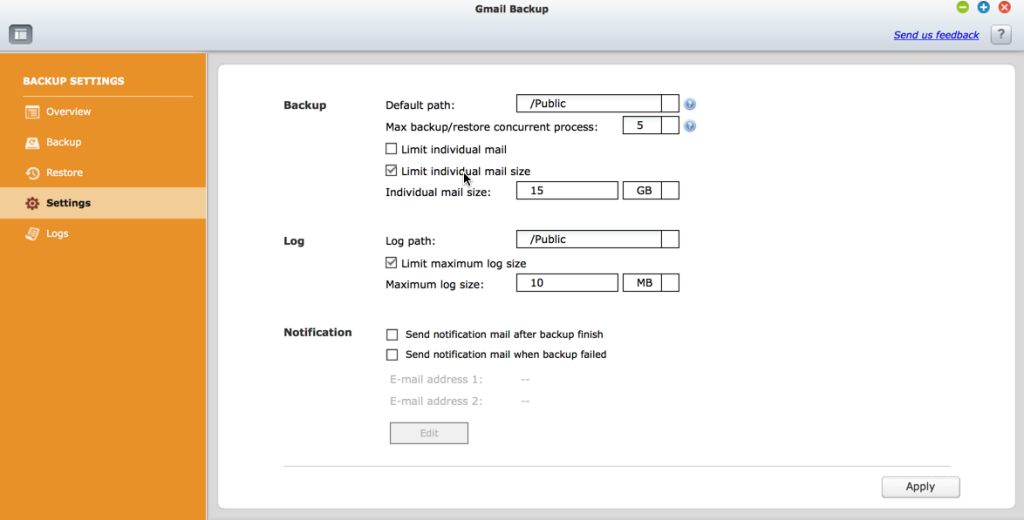
Task: Click the Backup icon in the sidebar
Action: (x=32, y=142)
